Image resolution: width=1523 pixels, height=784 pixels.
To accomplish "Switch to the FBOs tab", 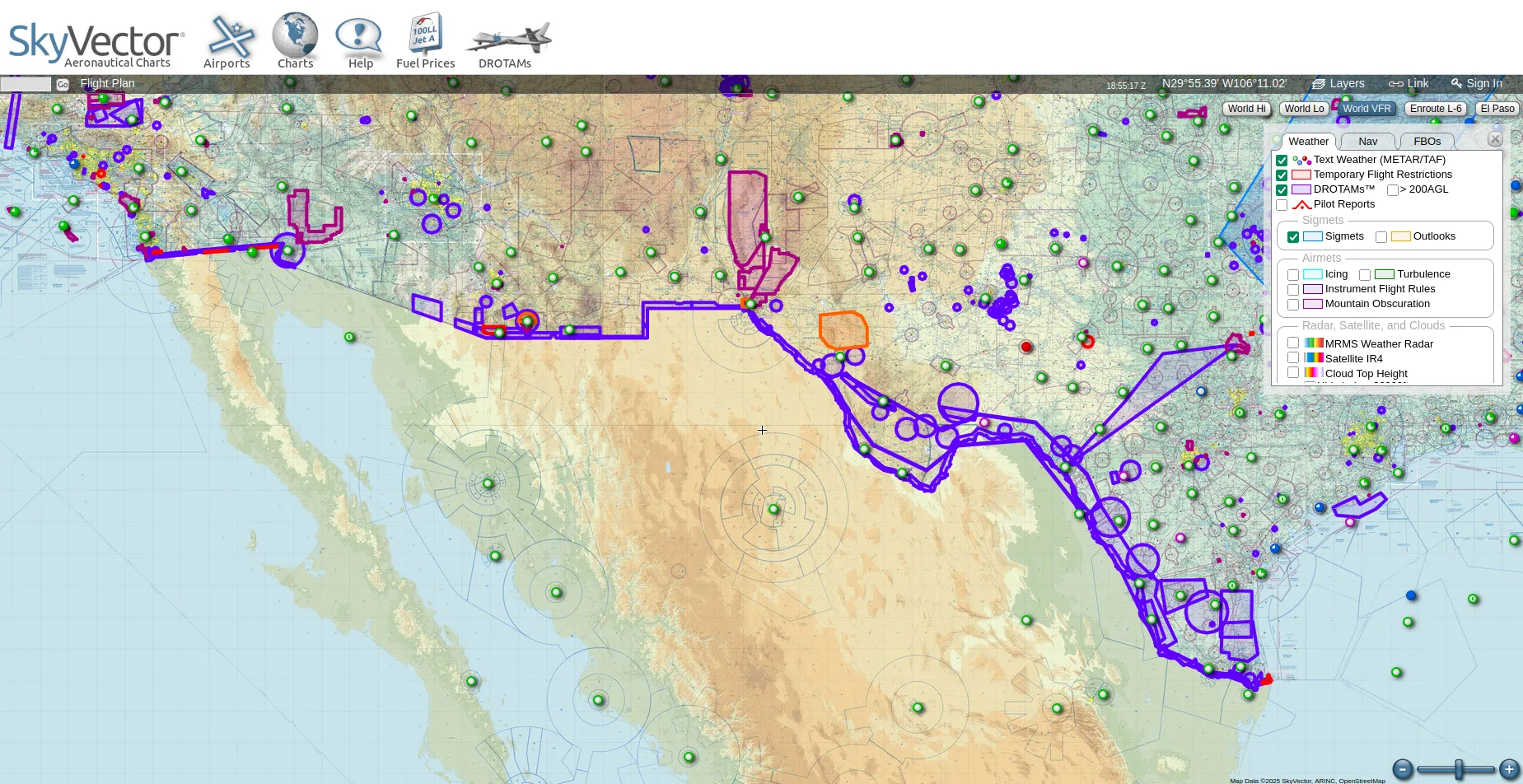I will click(1427, 142).
